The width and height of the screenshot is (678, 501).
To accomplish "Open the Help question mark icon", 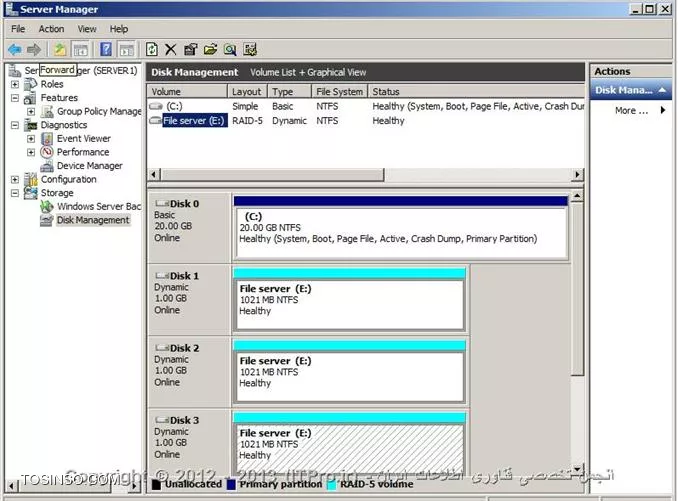I will [x=106, y=50].
